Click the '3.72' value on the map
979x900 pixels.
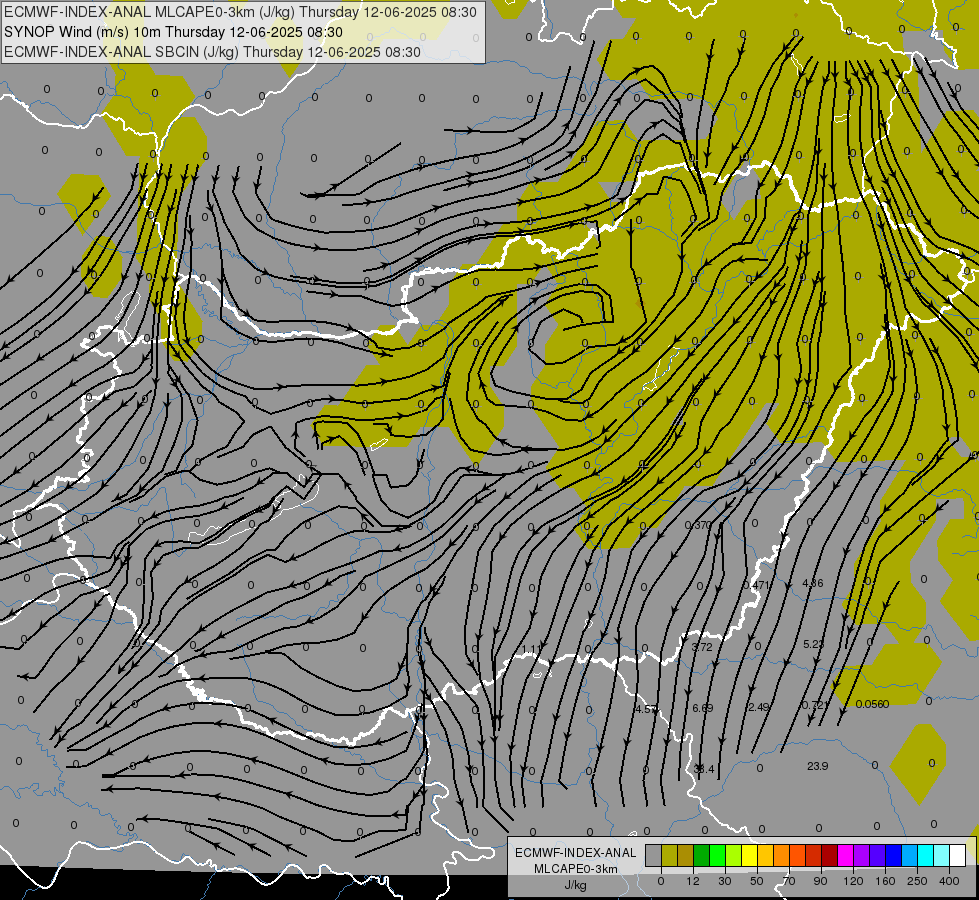tap(702, 647)
